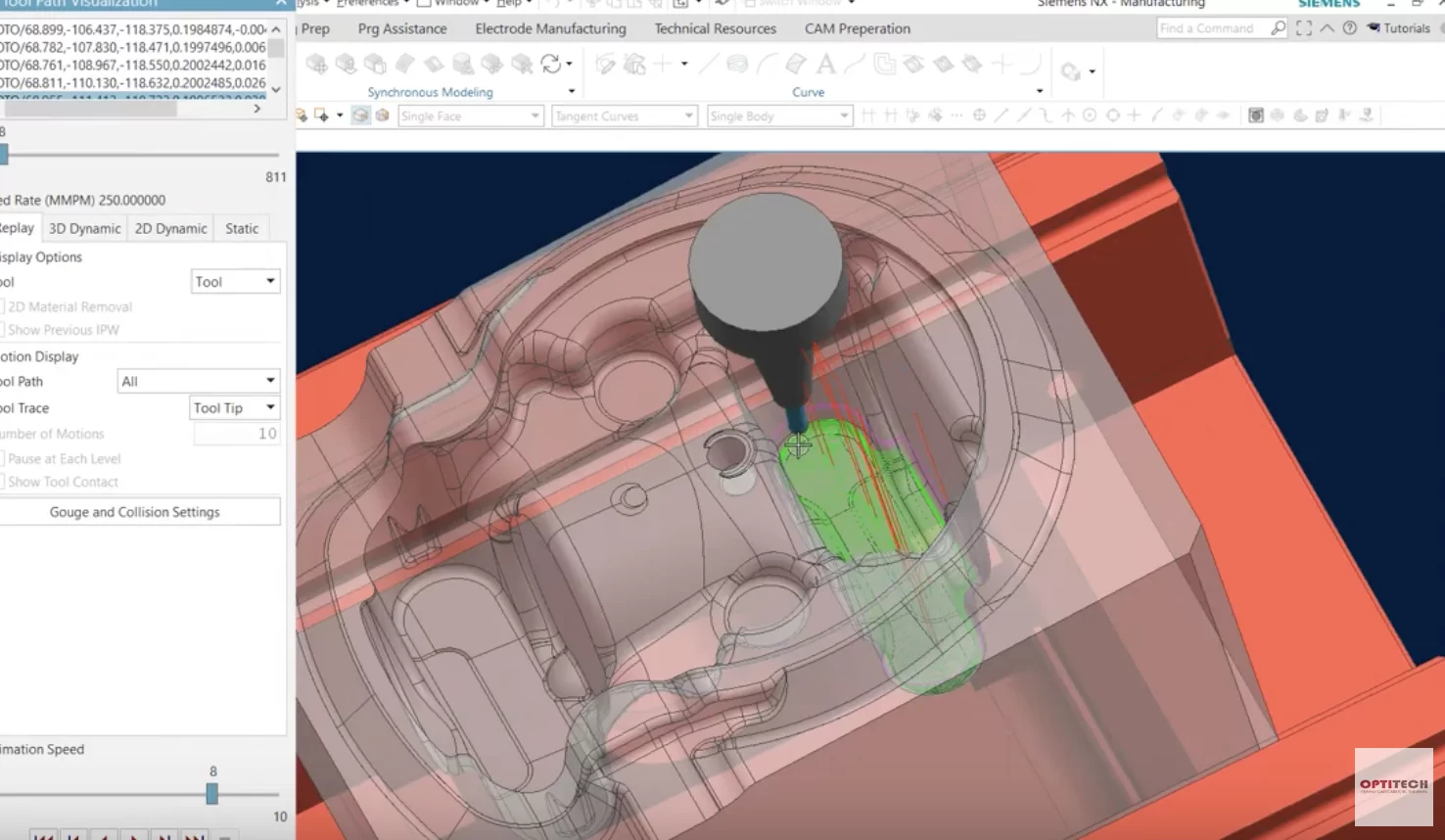Click the first Synchronous Modeling move face icon
This screenshot has height=840, width=1445.
click(316, 65)
